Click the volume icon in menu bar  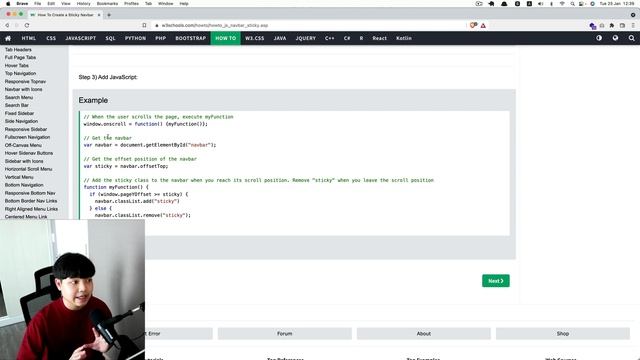[540, 4]
